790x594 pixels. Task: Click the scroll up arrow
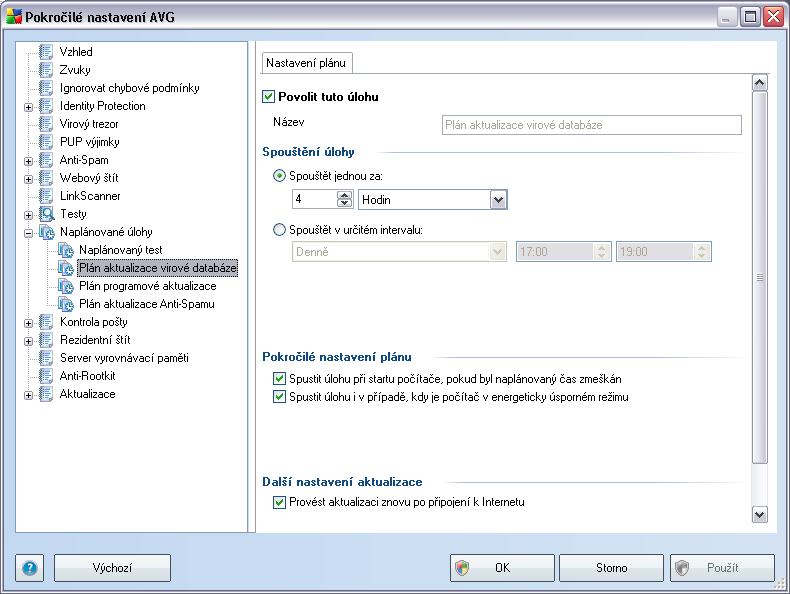tap(760, 83)
